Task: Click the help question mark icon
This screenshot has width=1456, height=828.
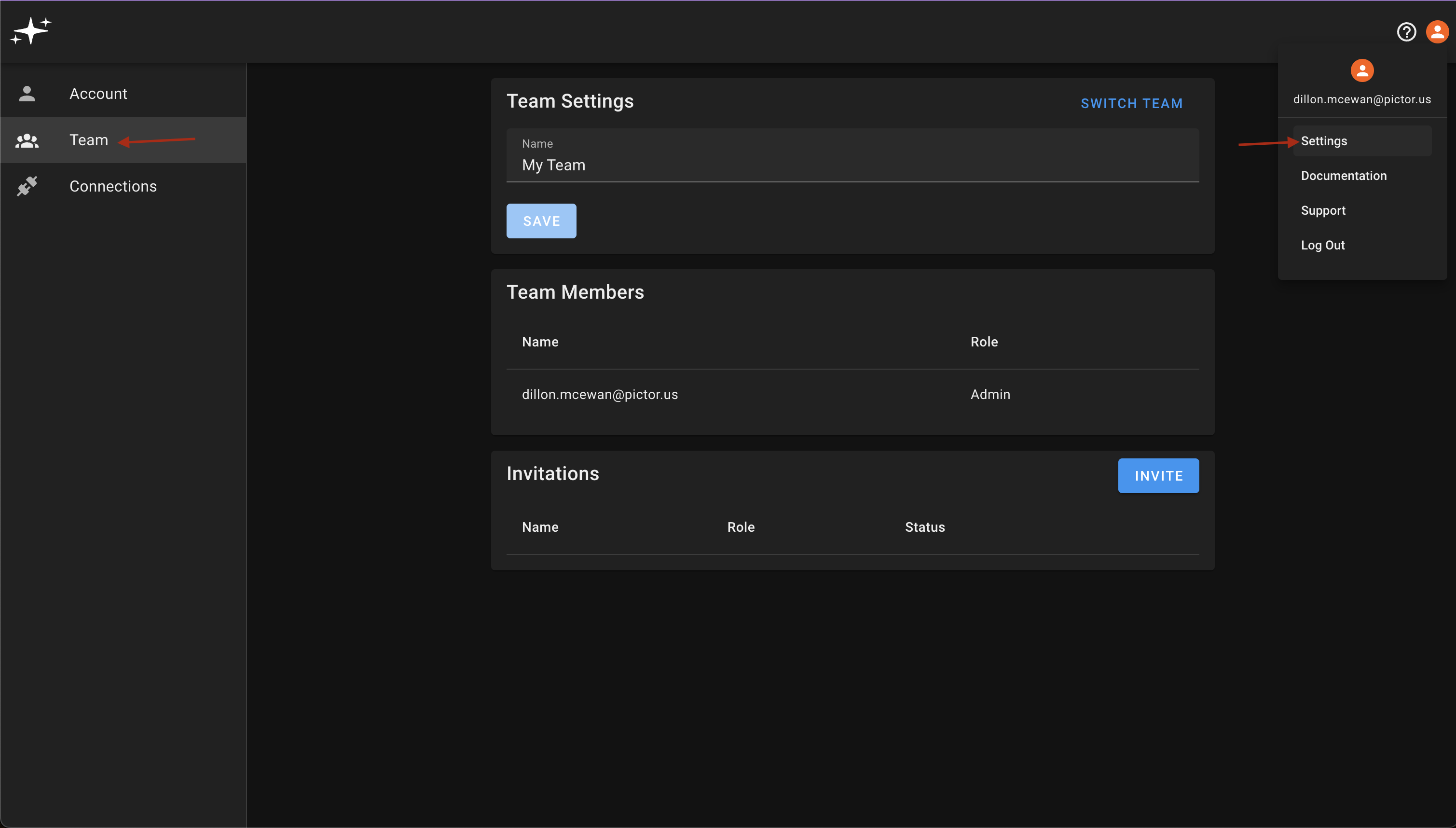Action: (1407, 32)
